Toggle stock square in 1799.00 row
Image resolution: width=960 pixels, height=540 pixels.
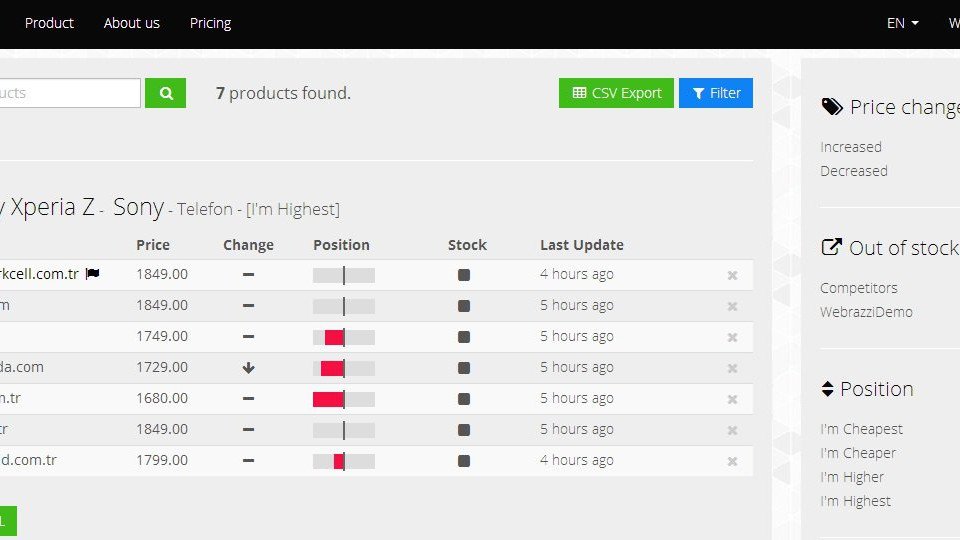(x=464, y=461)
